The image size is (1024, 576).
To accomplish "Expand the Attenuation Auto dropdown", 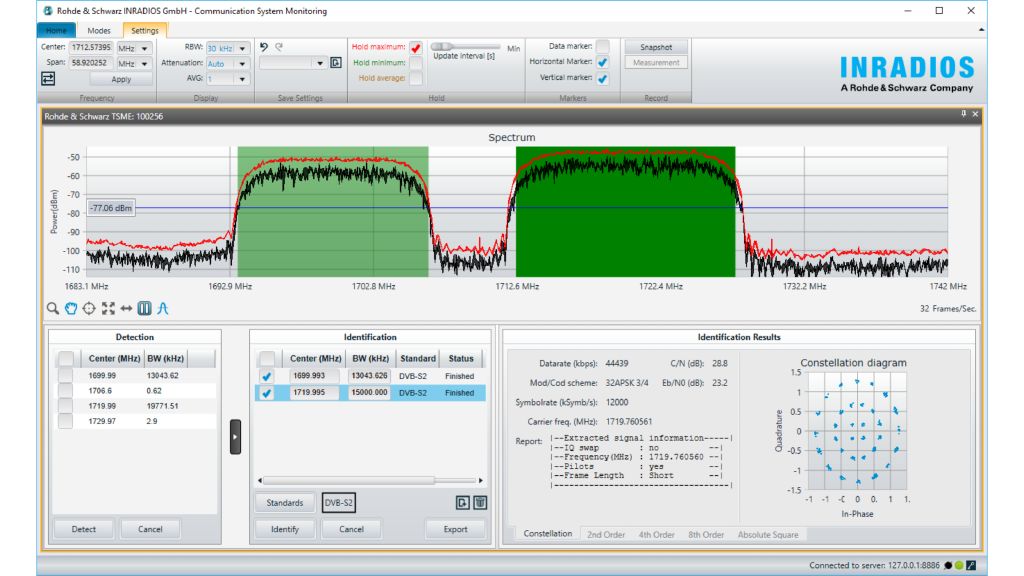I will 242,63.
